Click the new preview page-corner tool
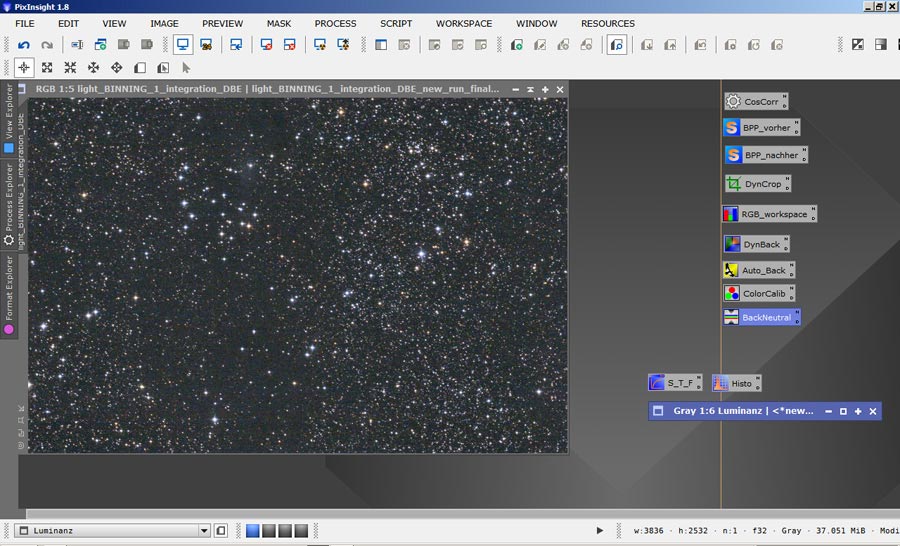This screenshot has width=900, height=546. point(139,68)
